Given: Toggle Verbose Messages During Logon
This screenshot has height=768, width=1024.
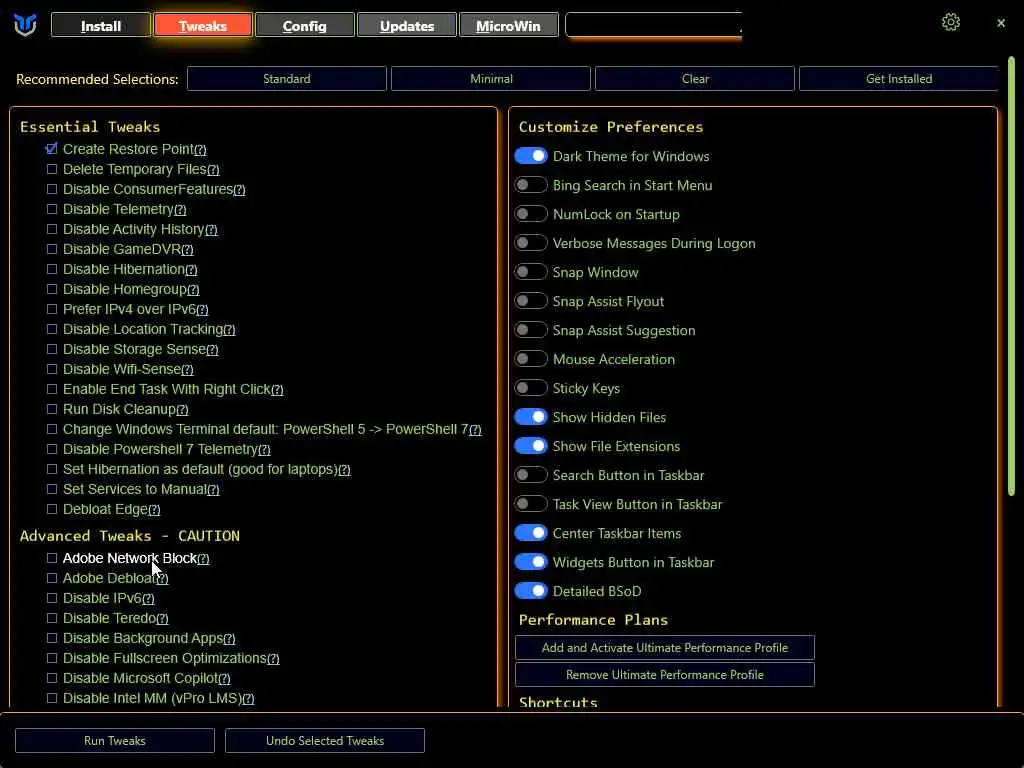Looking at the screenshot, I should (x=530, y=243).
